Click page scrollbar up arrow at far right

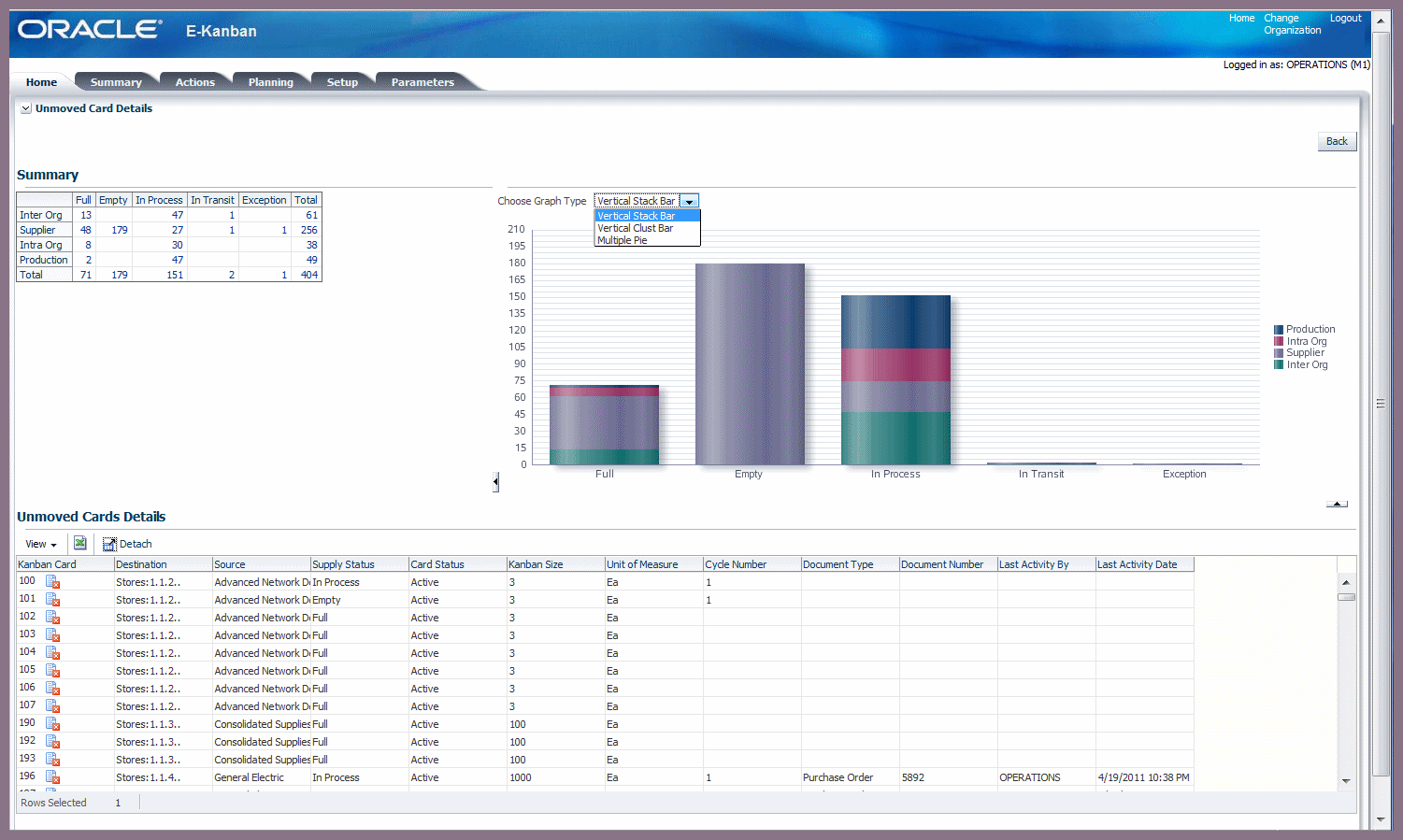(x=1381, y=20)
